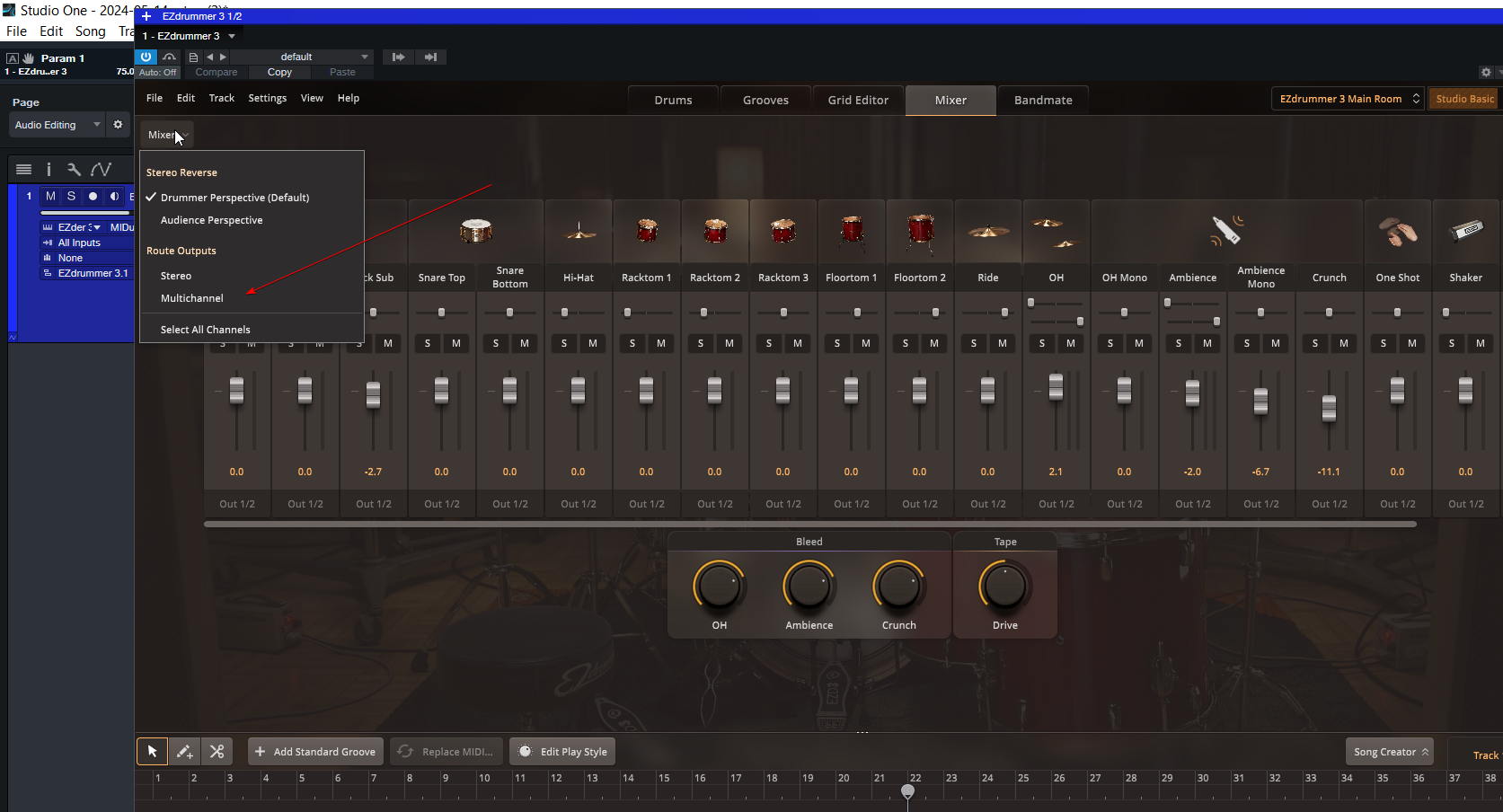
Task: Mute the Ride channel
Action: point(1003,343)
